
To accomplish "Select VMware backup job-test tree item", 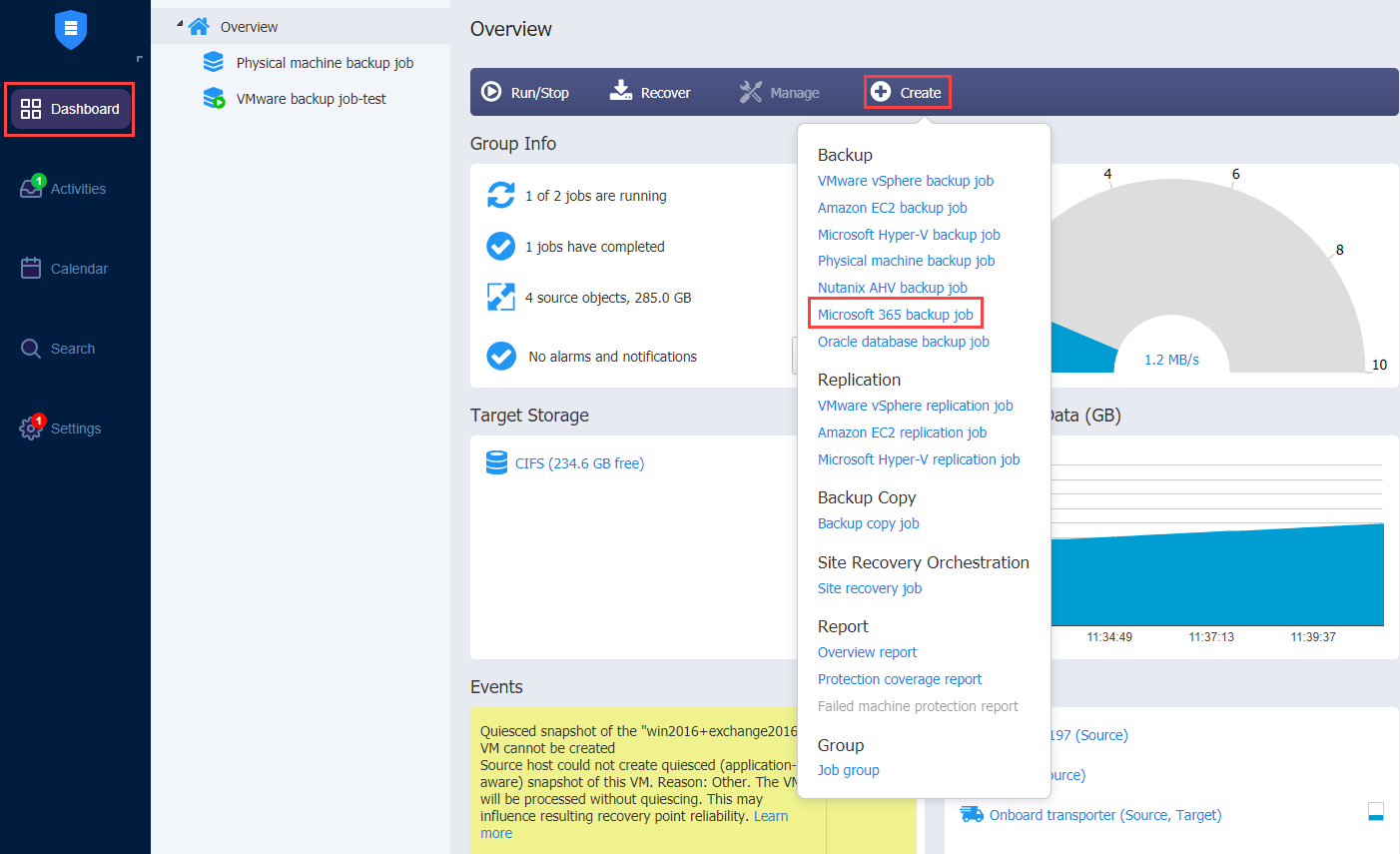I will coord(312,99).
